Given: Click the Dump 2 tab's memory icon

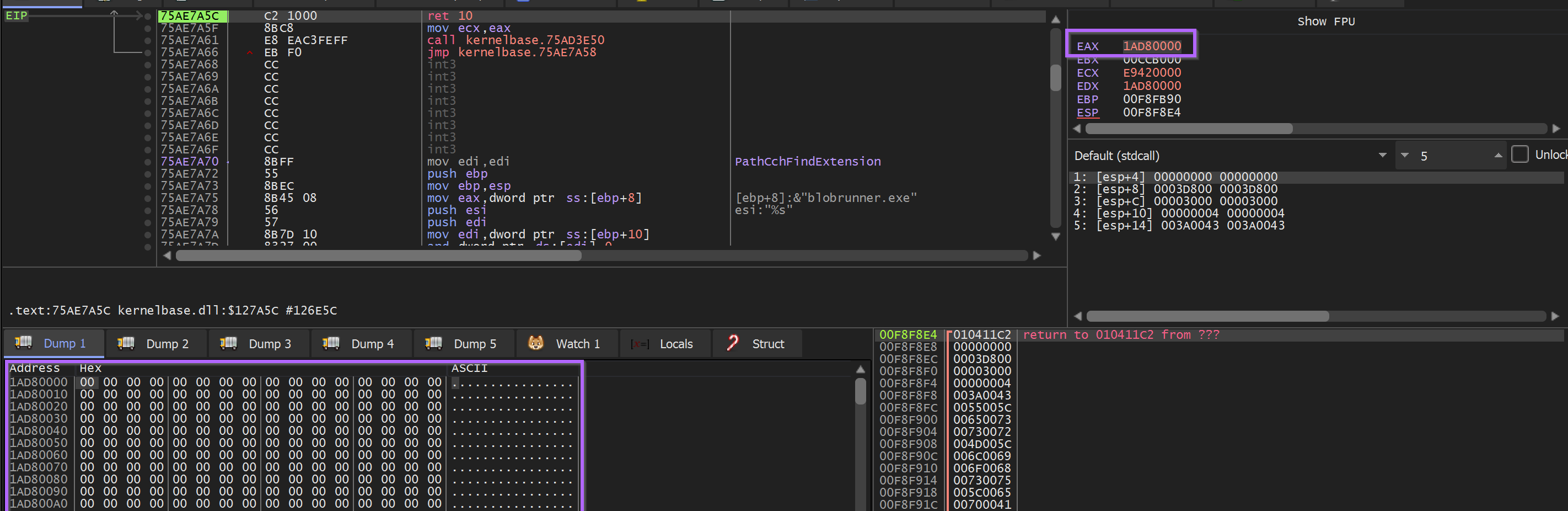Looking at the screenshot, I should [125, 343].
